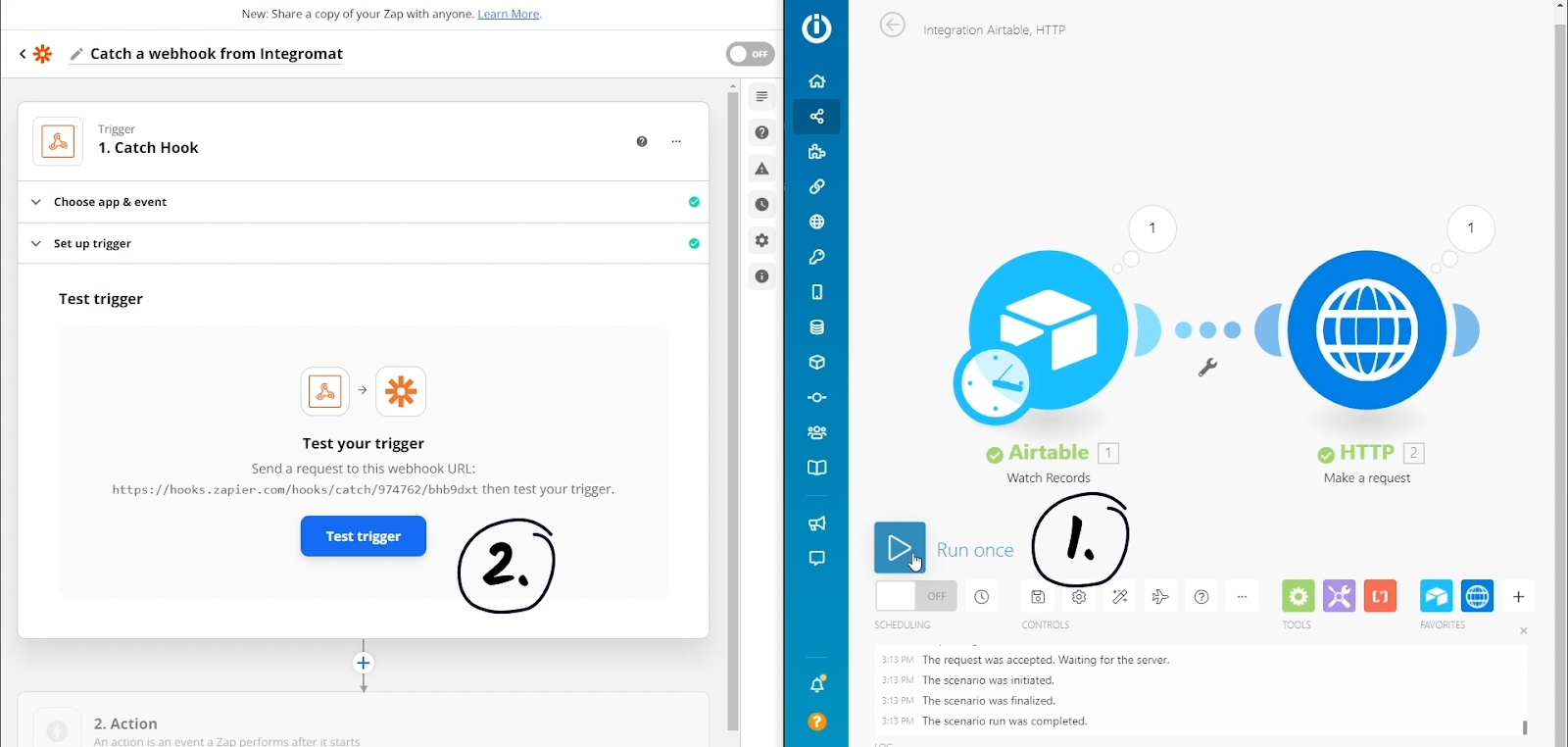The width and height of the screenshot is (1568, 747).
Task: Open the announcements megaphone icon
Action: (816, 523)
